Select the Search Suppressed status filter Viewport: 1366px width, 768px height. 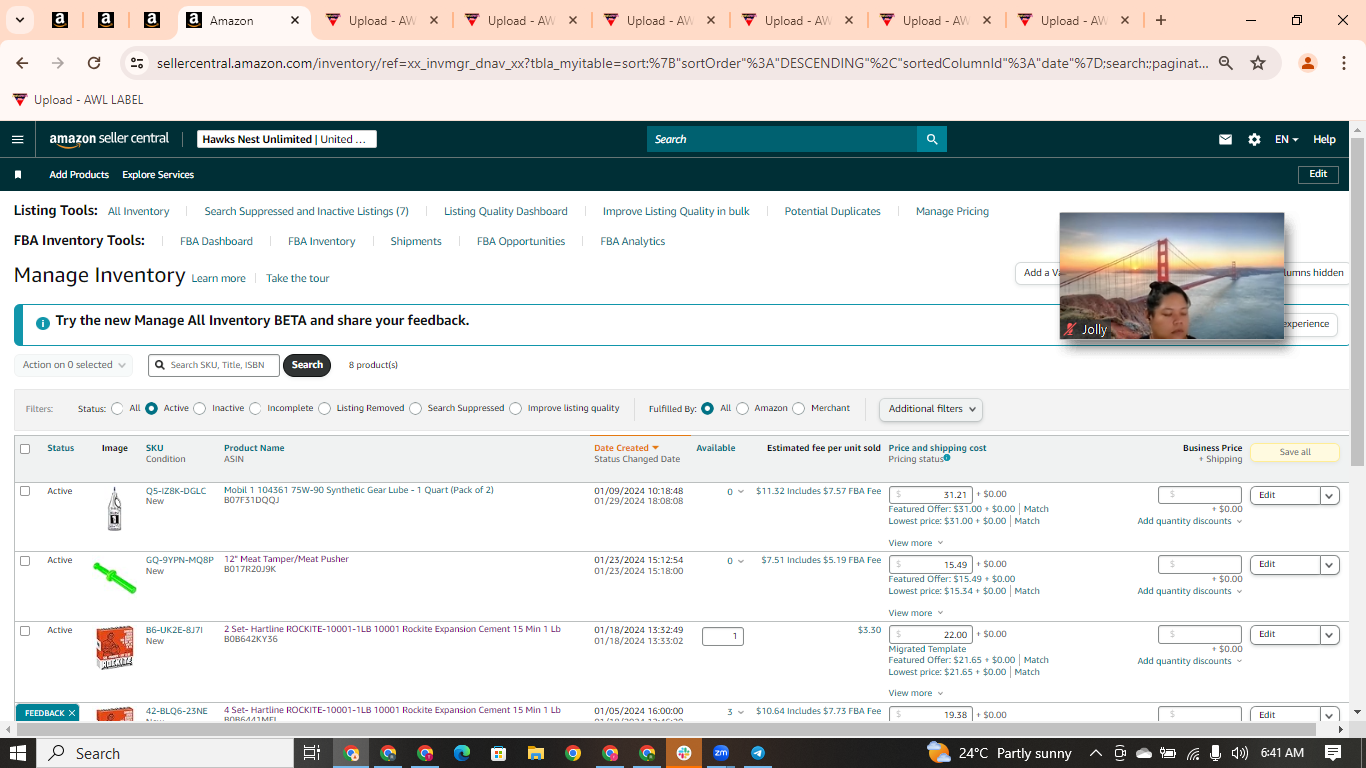(415, 408)
